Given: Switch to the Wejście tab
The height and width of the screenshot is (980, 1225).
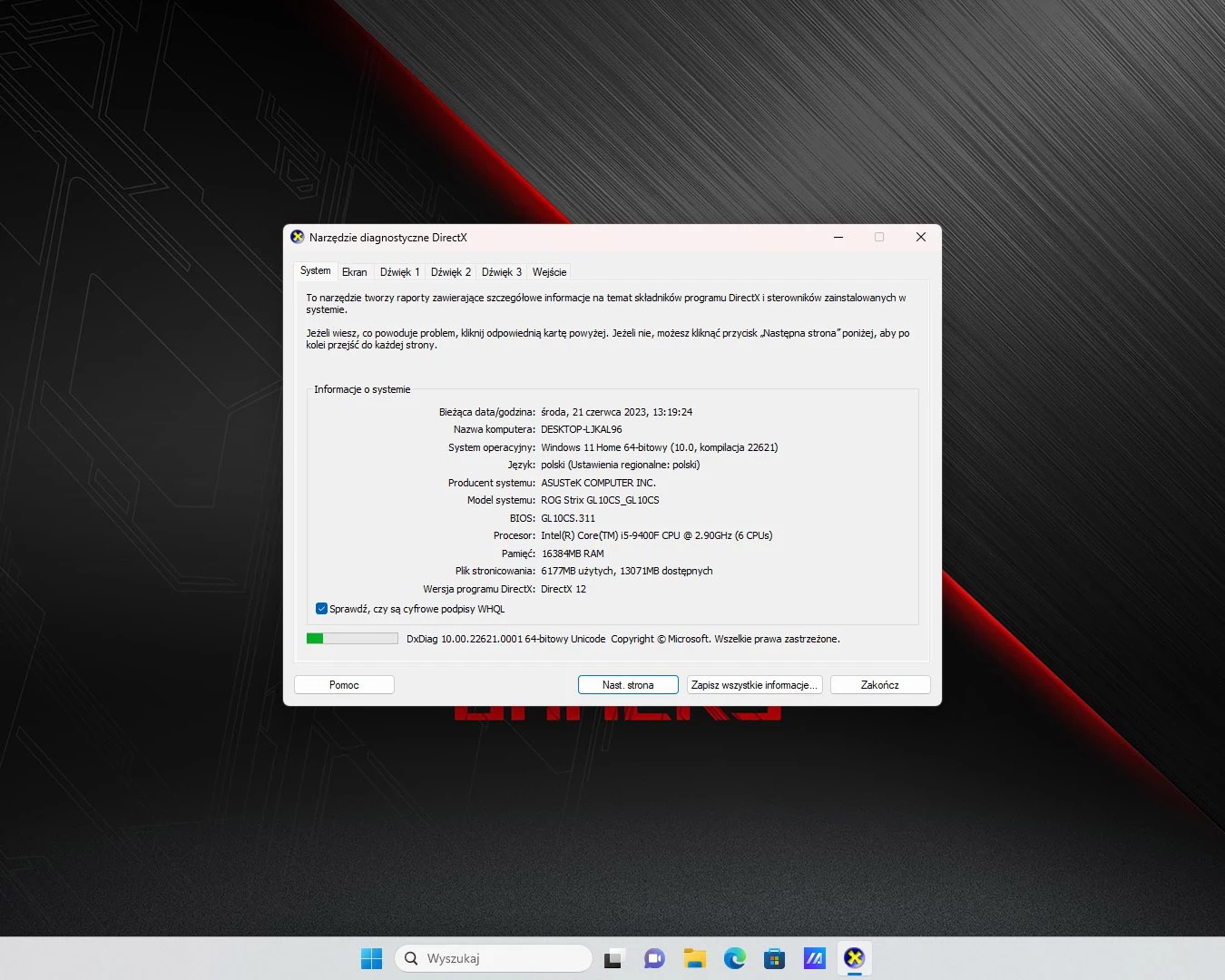Looking at the screenshot, I should pos(549,272).
